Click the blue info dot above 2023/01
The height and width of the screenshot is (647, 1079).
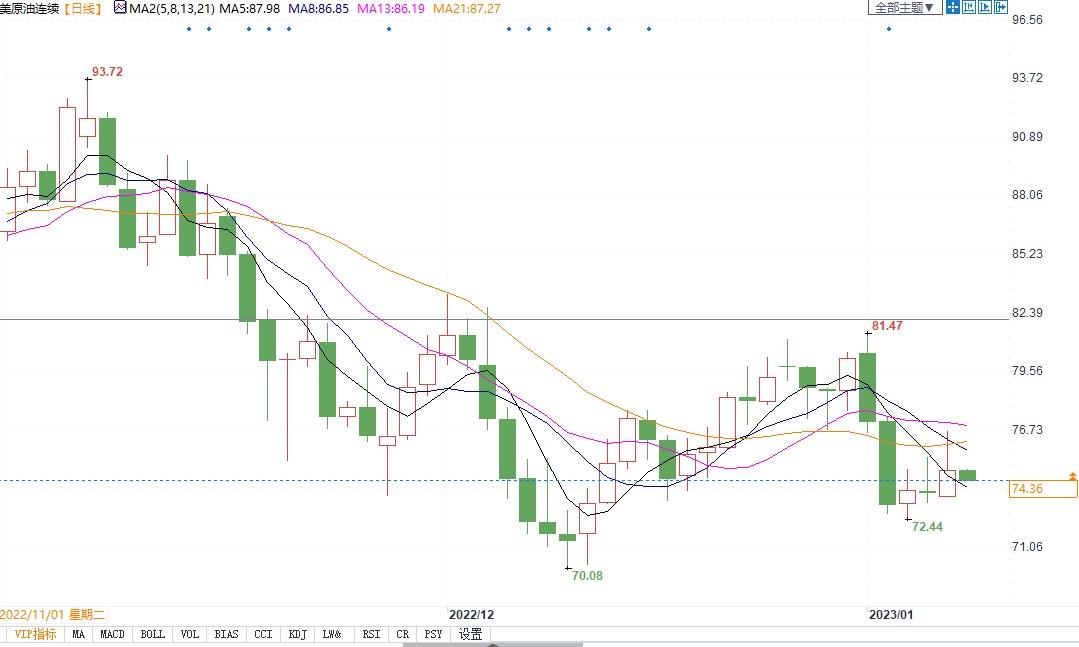[x=888, y=28]
